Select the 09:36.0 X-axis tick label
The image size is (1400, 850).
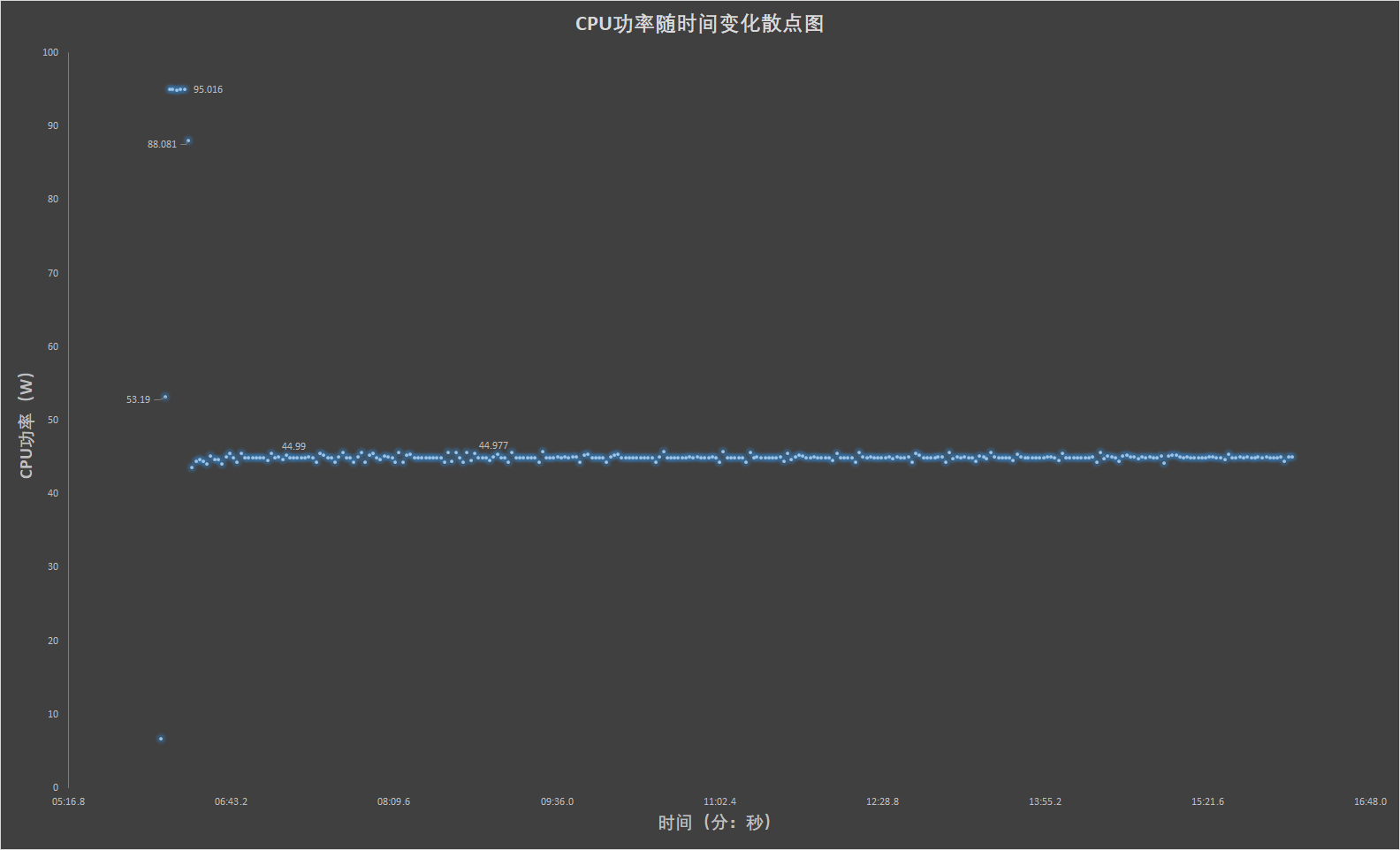coord(557,802)
